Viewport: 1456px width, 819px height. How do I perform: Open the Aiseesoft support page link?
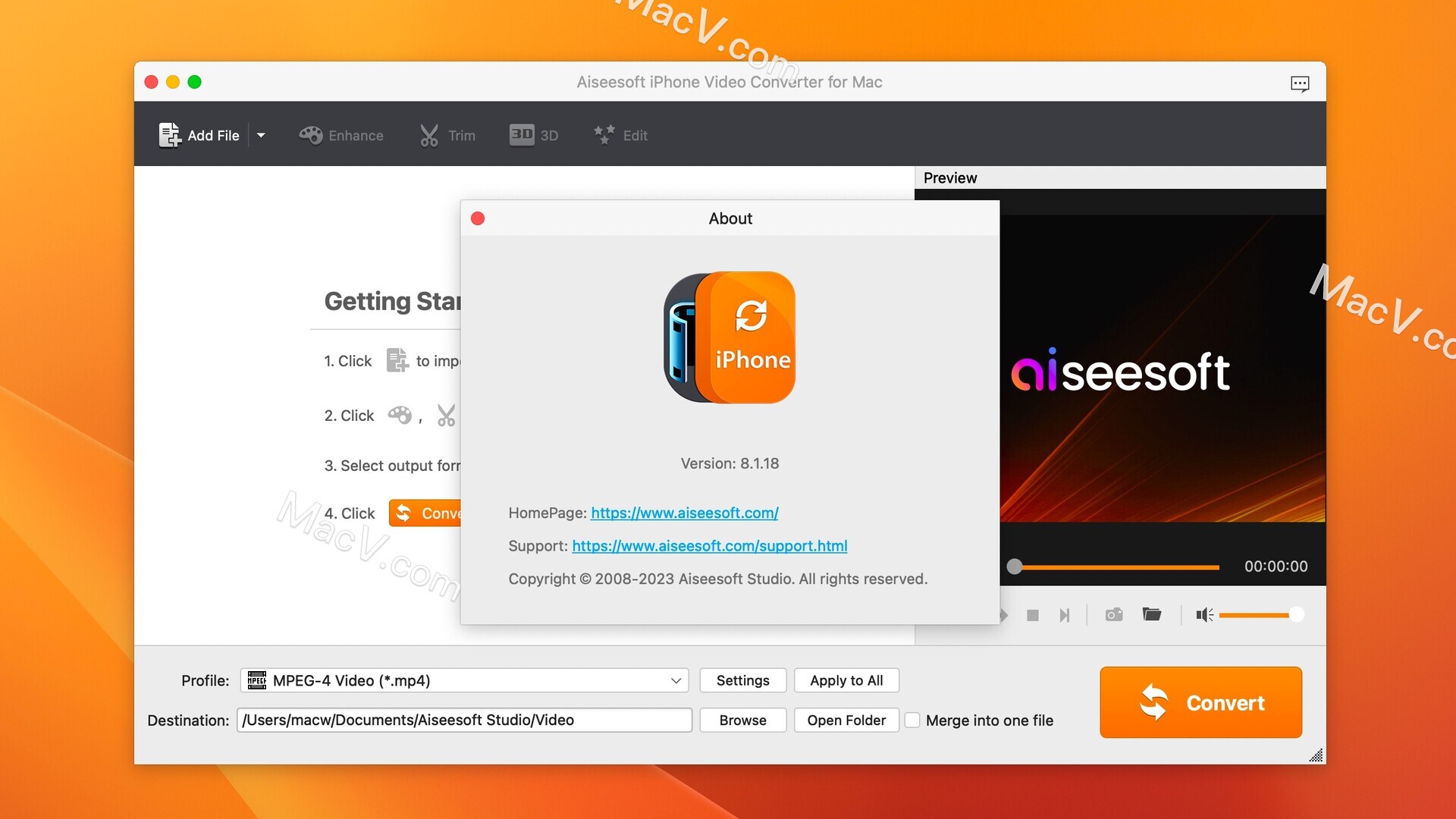(710, 546)
